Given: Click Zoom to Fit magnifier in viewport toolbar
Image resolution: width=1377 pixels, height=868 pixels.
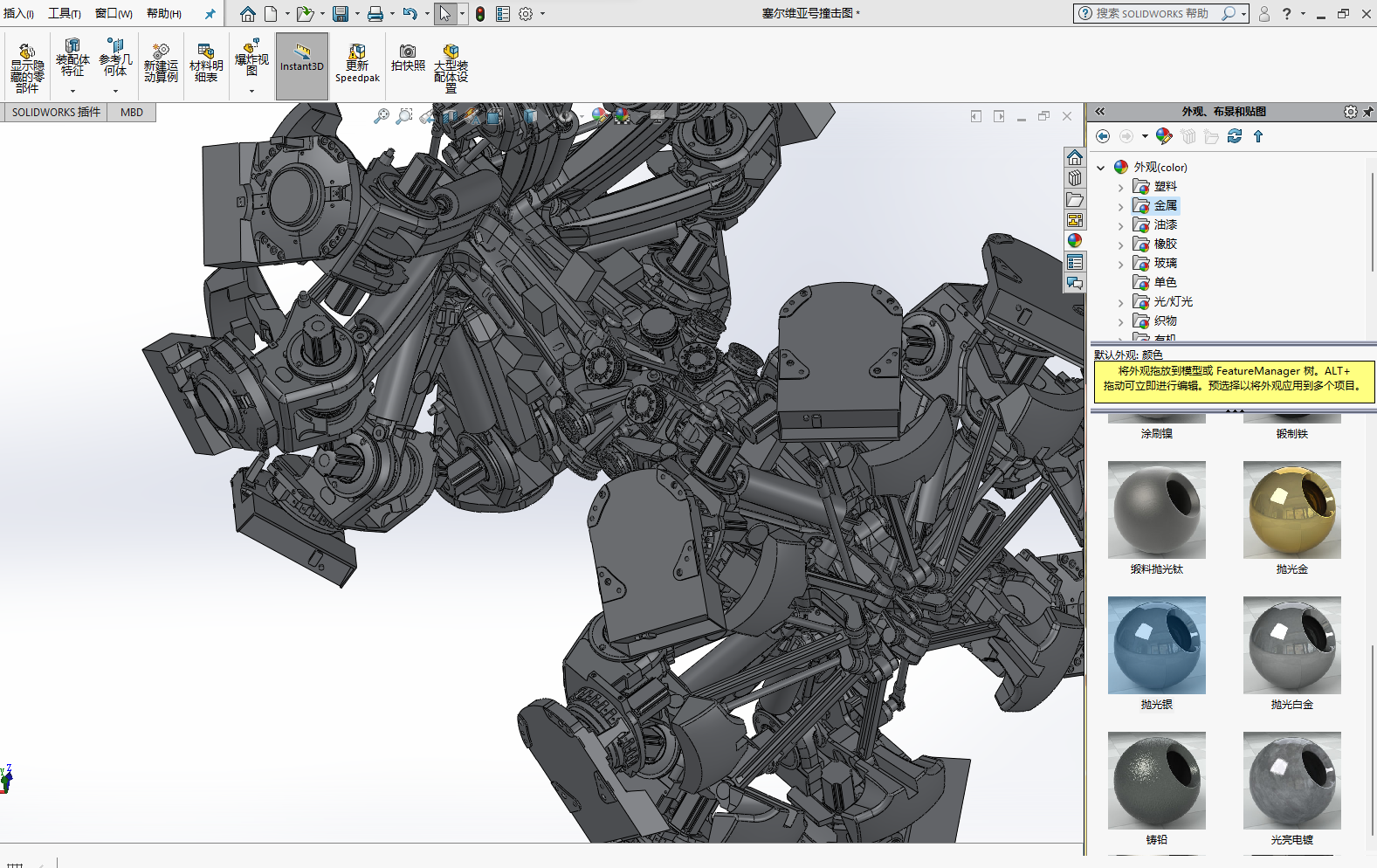Looking at the screenshot, I should (x=382, y=116).
